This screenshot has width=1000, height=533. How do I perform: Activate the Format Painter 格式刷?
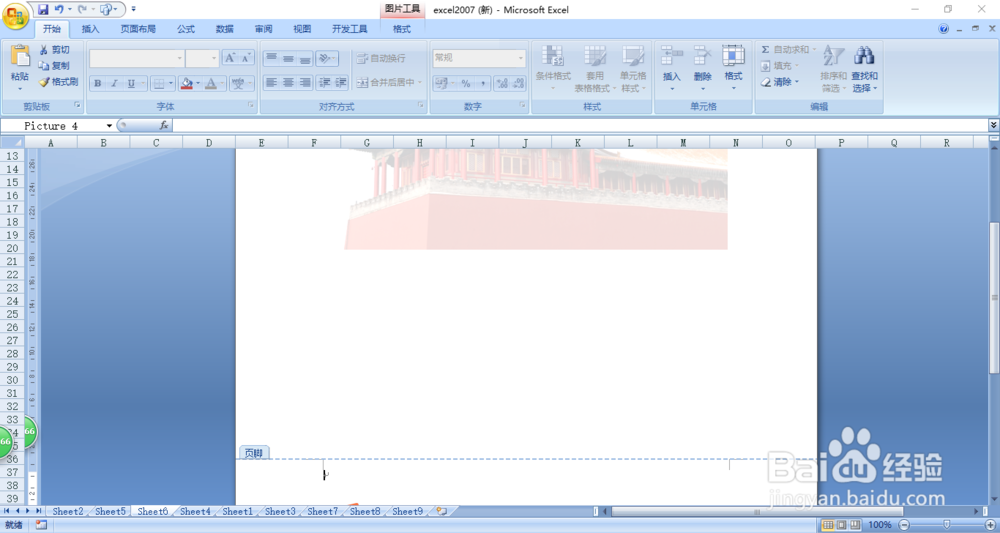(59, 82)
